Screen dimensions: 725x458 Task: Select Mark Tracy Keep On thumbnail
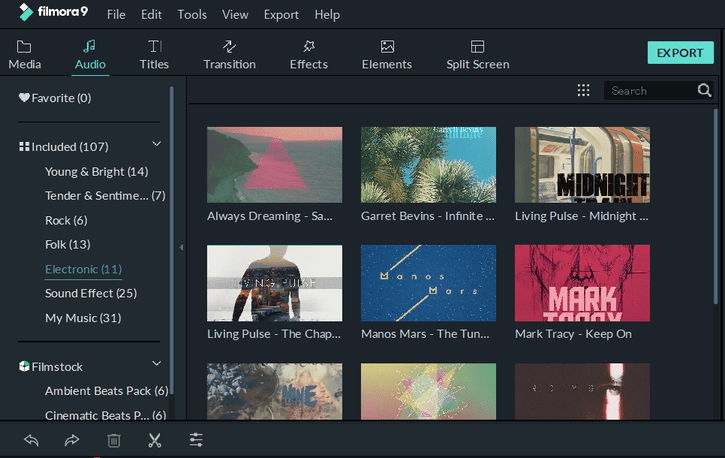click(582, 283)
